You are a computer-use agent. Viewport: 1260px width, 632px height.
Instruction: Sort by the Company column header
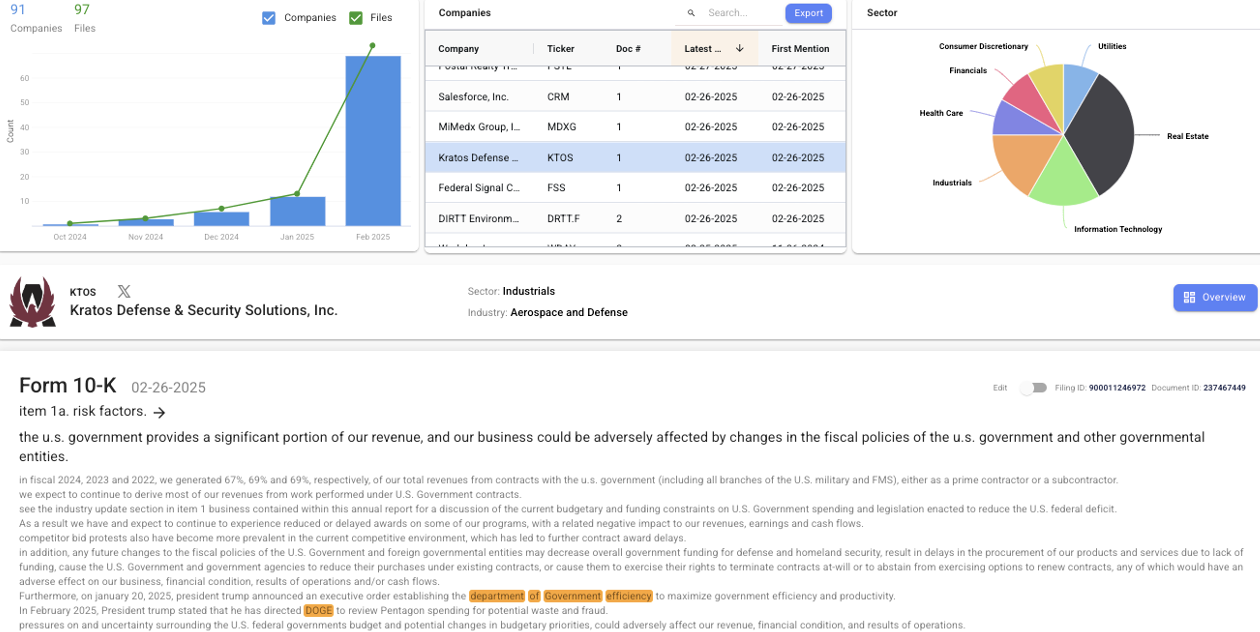pos(459,48)
